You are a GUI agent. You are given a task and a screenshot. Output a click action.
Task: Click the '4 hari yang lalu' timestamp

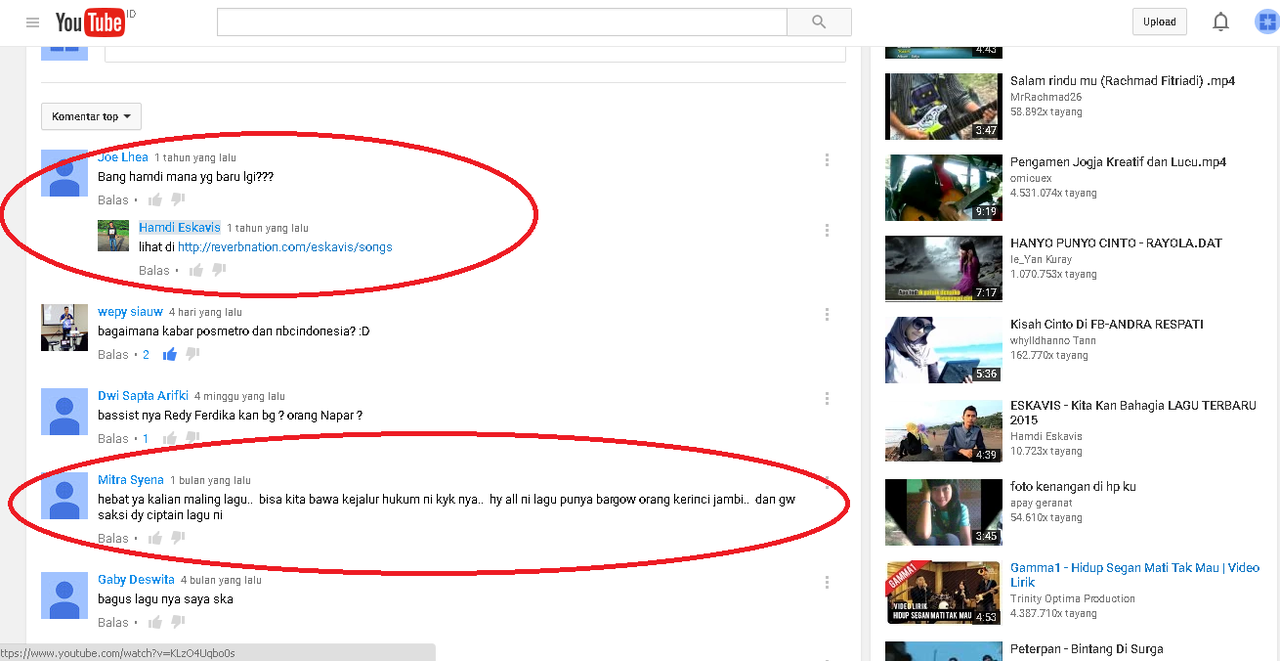[206, 312]
